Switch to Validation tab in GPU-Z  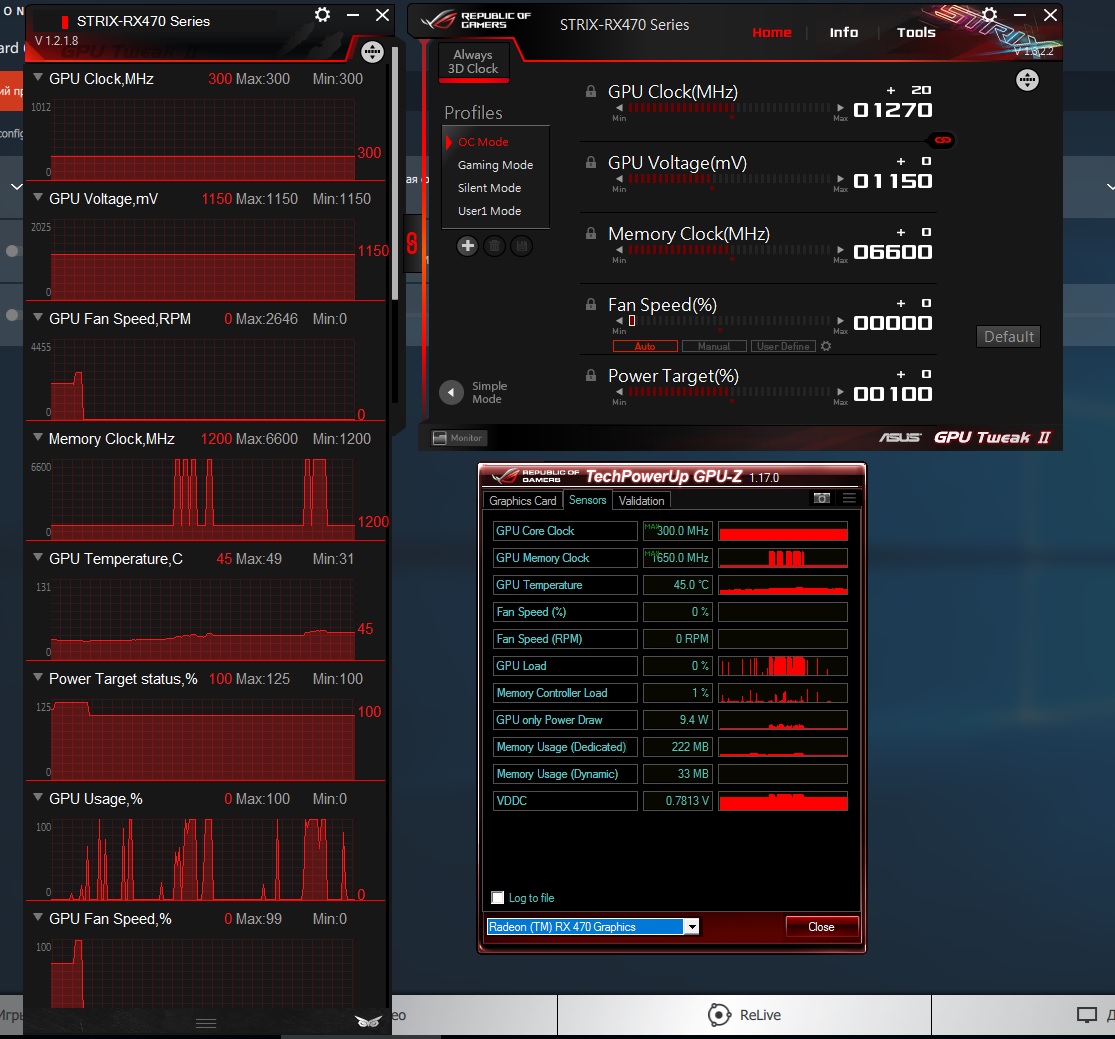tap(641, 501)
